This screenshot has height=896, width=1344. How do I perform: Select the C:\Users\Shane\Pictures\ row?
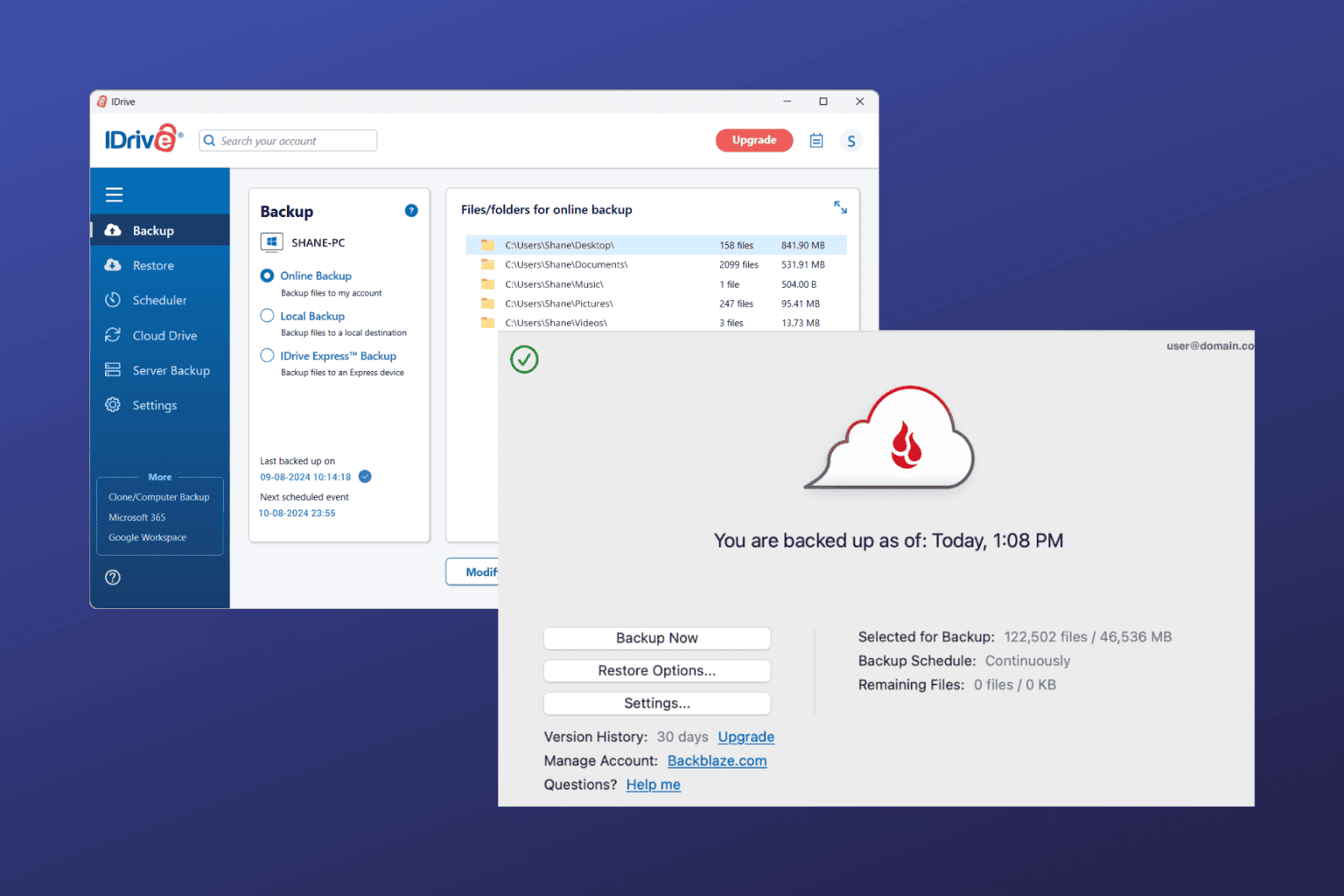(x=656, y=304)
